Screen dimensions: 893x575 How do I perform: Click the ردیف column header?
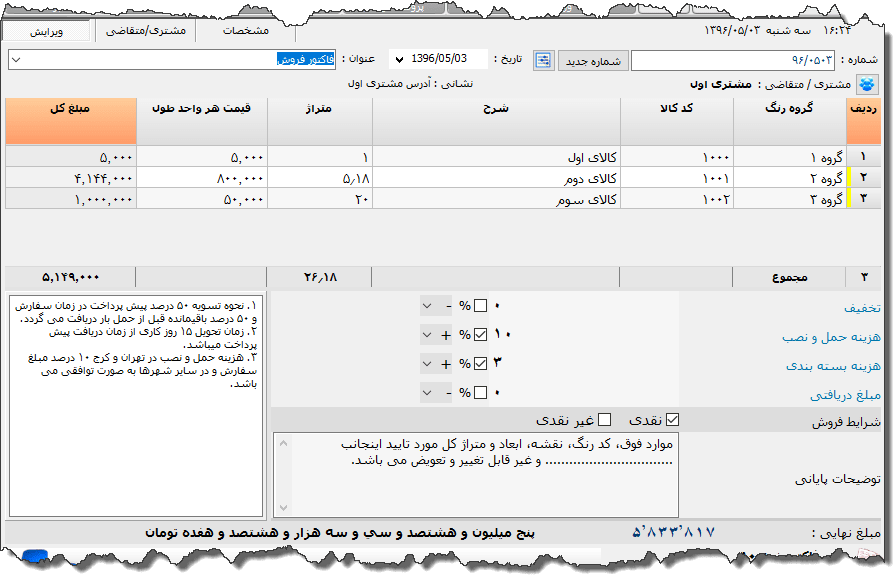(864, 121)
